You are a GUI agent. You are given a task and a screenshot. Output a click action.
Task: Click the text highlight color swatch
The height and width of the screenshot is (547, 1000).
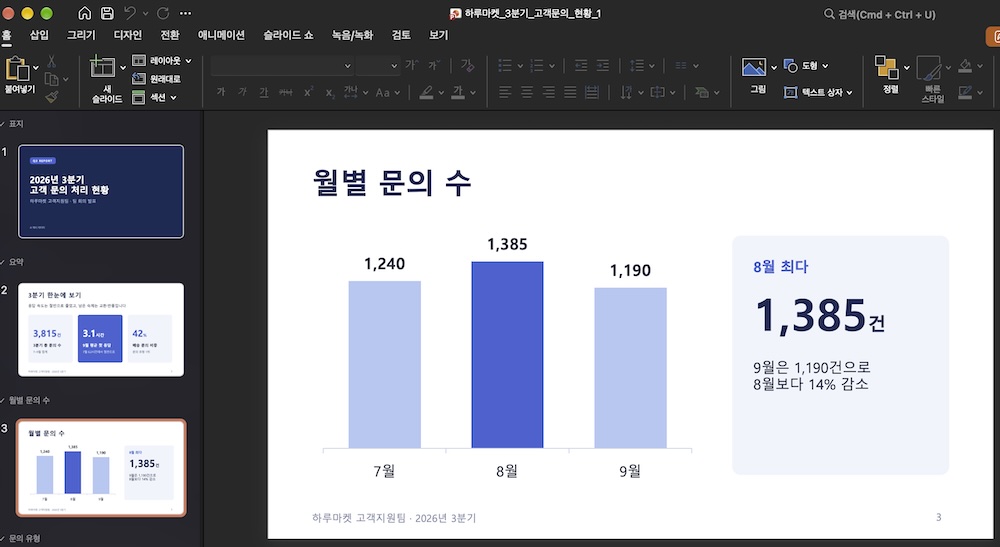(x=427, y=92)
